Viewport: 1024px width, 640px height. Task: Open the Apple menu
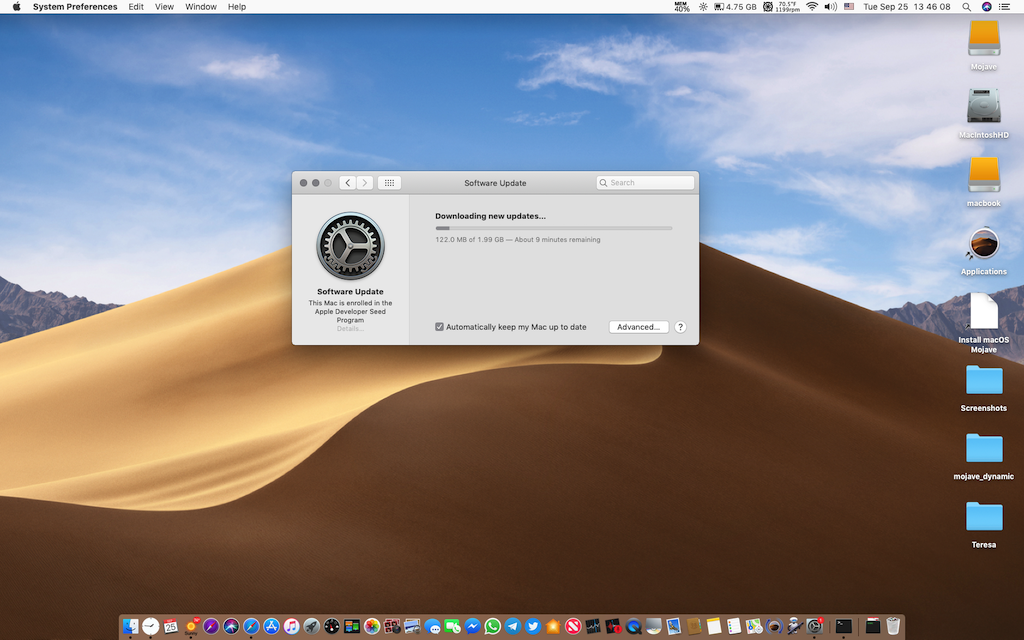(16, 7)
